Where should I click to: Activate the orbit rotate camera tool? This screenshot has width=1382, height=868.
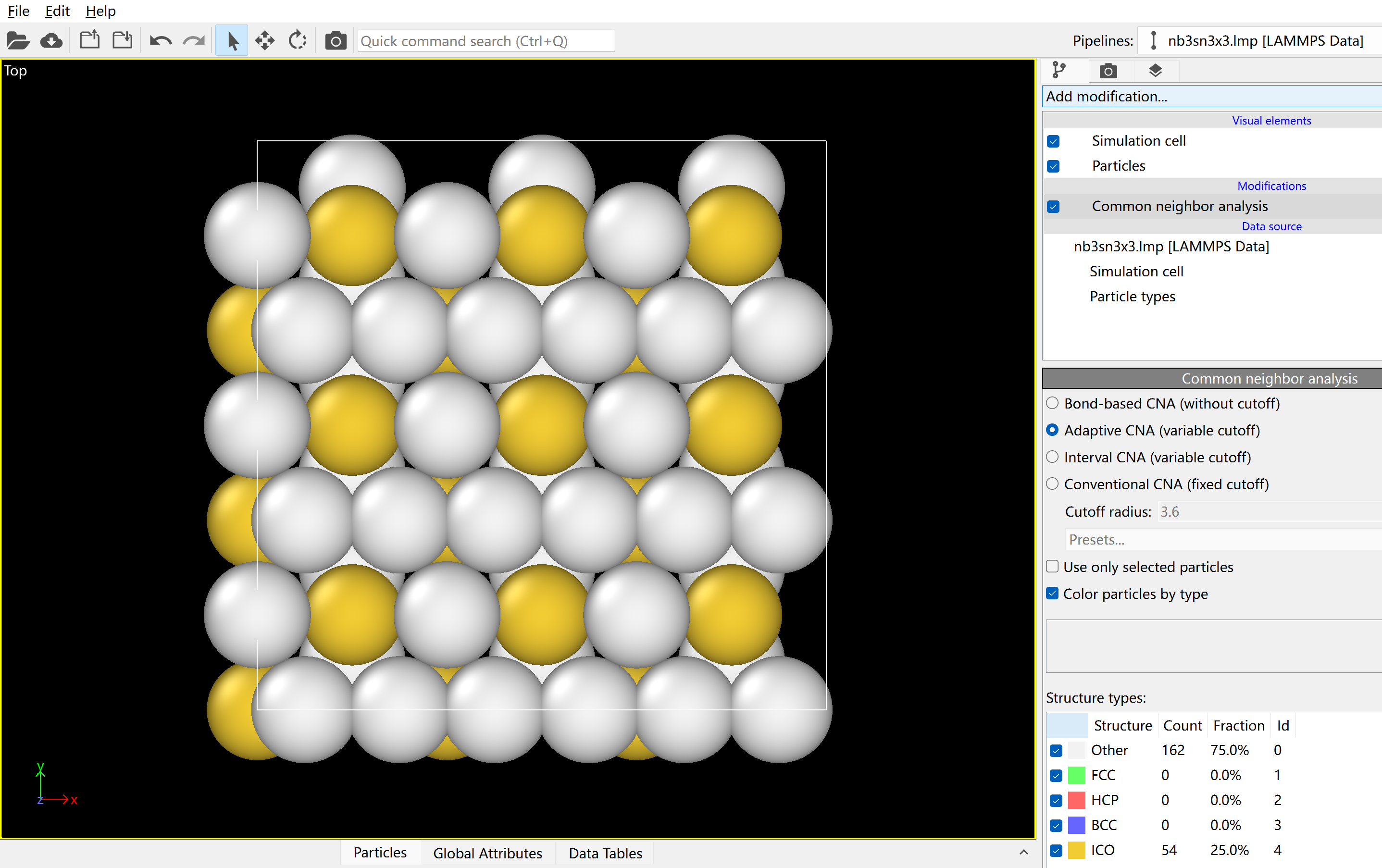[297, 41]
